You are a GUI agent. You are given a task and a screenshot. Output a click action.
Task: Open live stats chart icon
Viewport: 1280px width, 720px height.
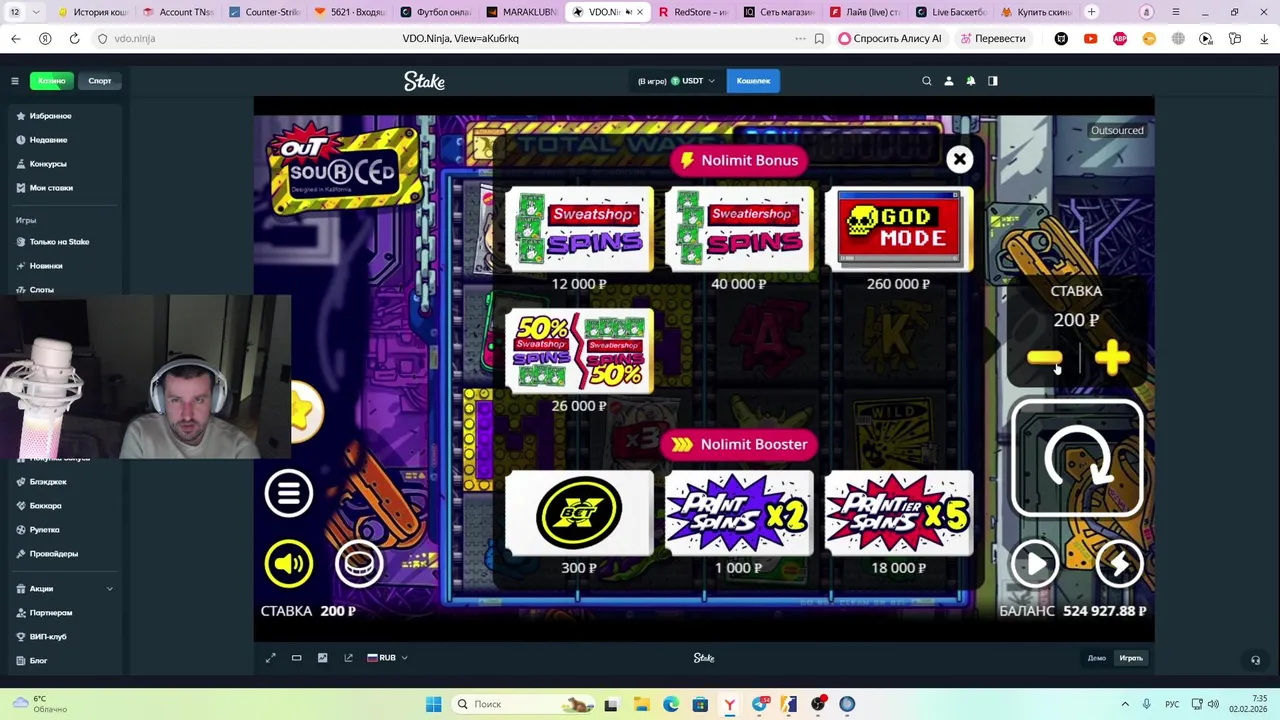pyautogui.click(x=322, y=658)
